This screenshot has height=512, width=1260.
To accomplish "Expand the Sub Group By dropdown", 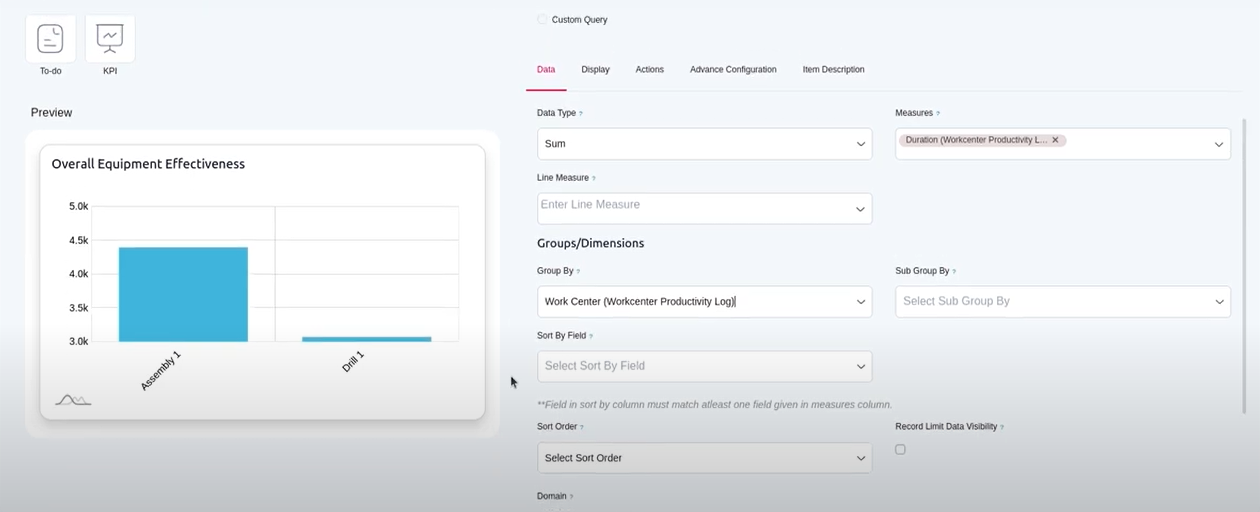I will [x=1062, y=301].
